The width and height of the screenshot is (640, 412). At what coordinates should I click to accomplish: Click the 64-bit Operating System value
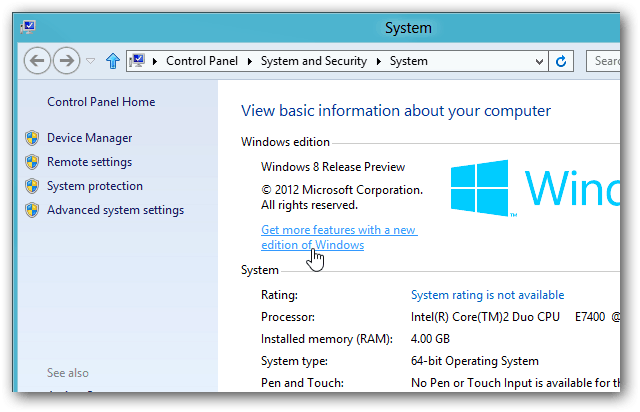tap(475, 361)
